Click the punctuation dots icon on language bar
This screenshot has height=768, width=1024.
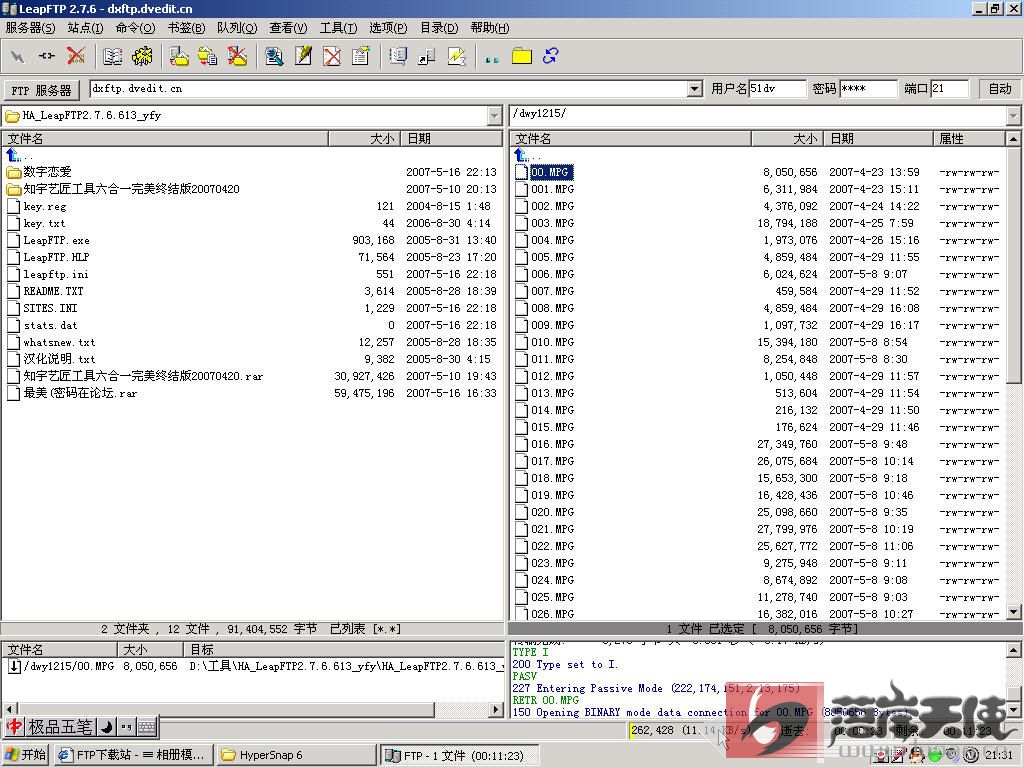(127, 726)
